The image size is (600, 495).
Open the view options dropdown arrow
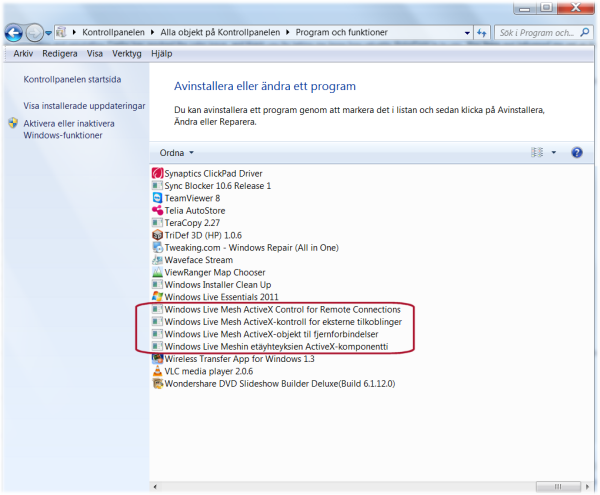[554, 153]
